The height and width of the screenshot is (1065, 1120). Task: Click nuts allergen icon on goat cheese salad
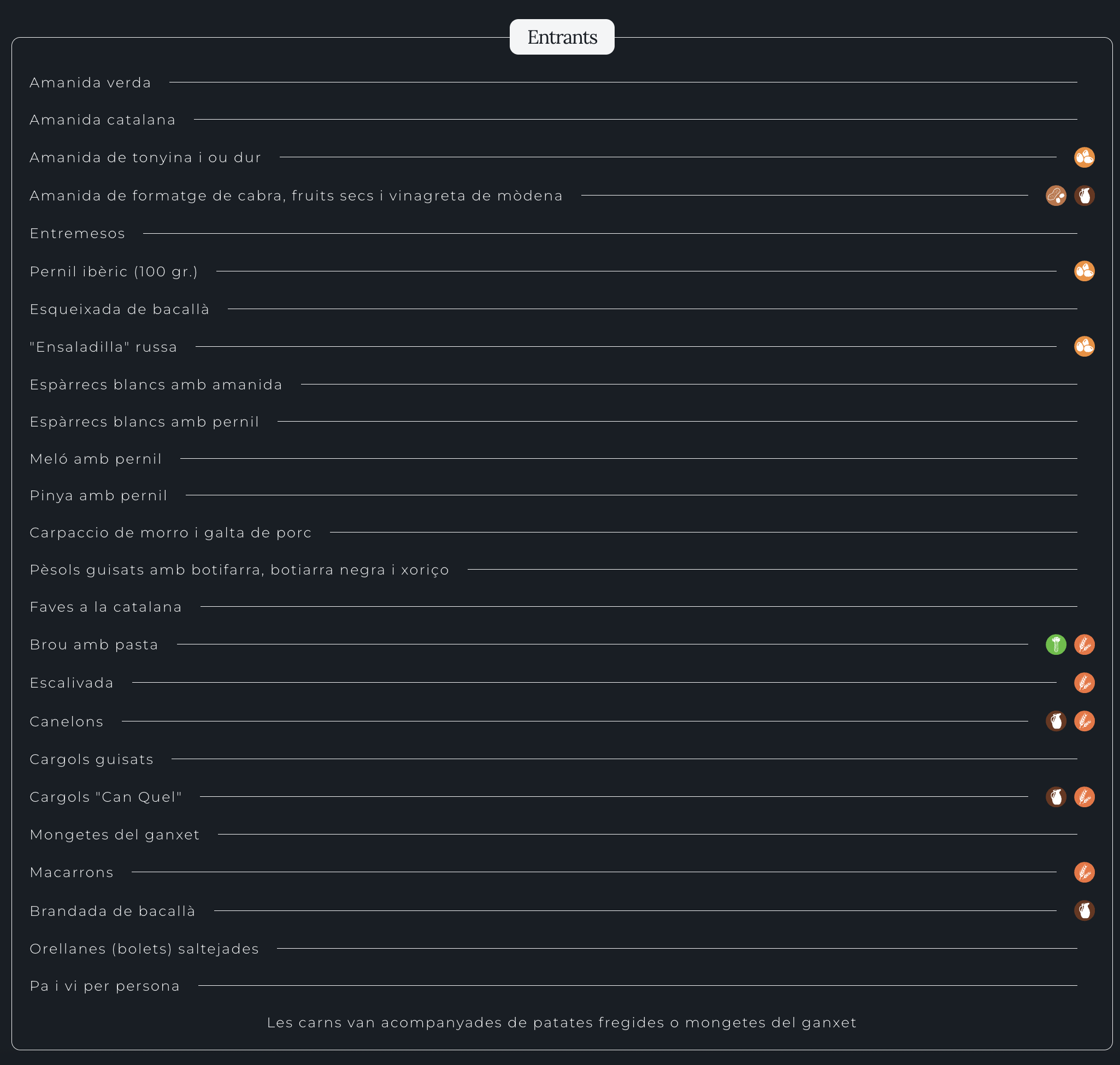click(x=1055, y=196)
